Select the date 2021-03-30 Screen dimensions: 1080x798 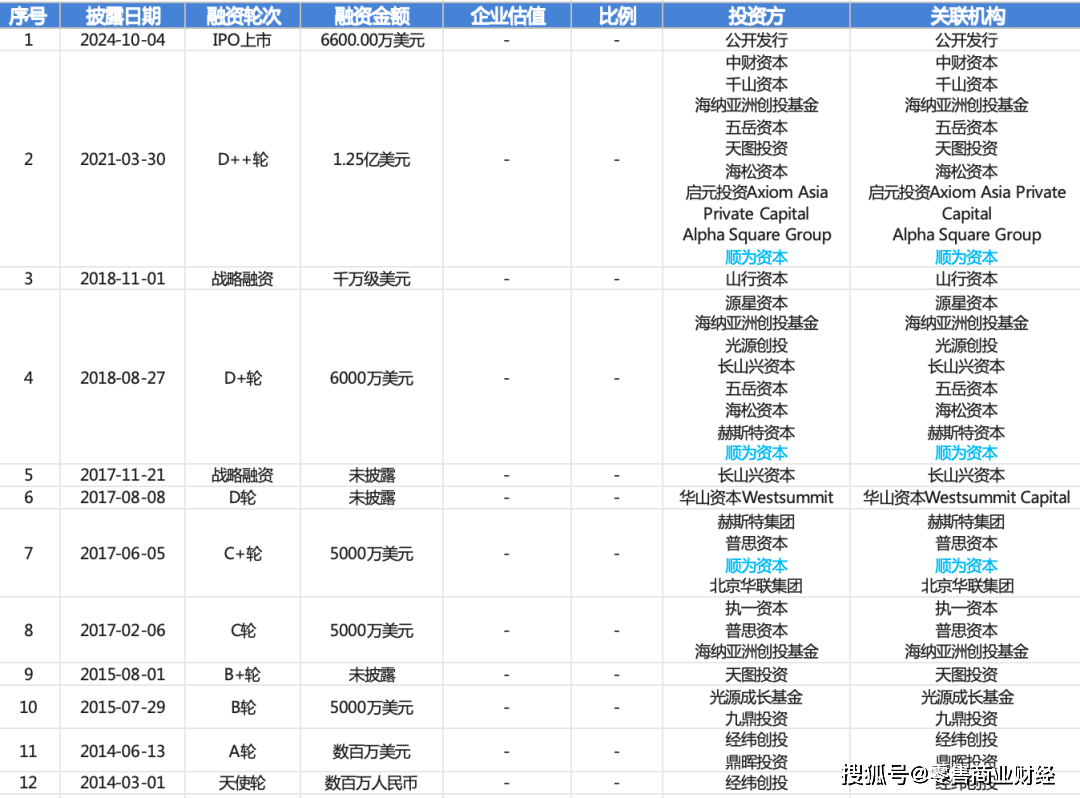pyautogui.click(x=123, y=159)
